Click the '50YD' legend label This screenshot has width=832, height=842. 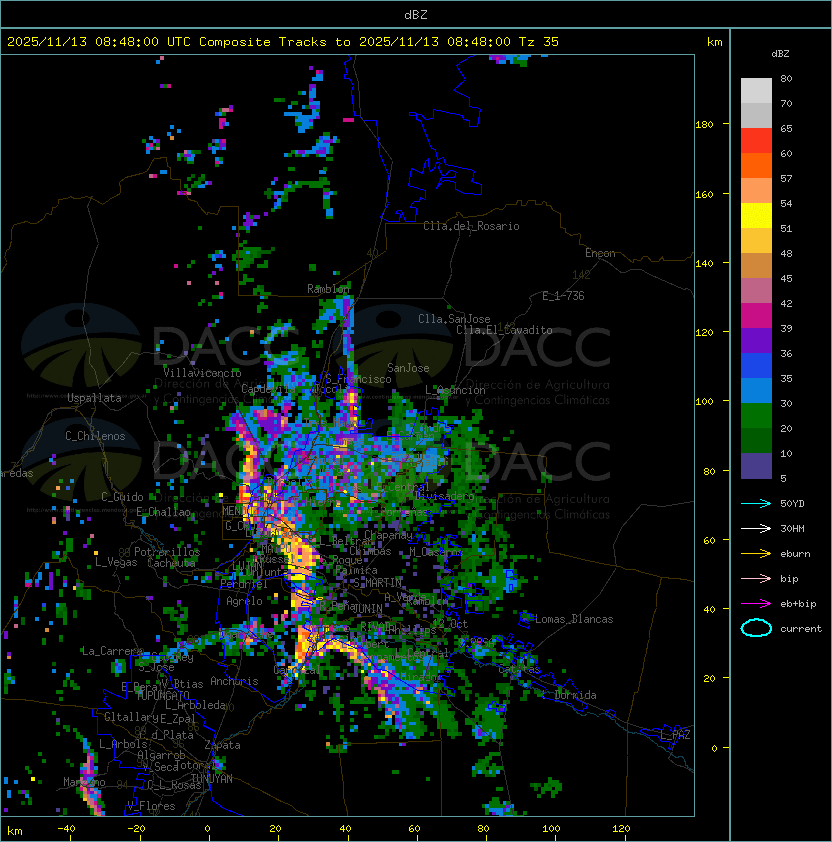792,504
